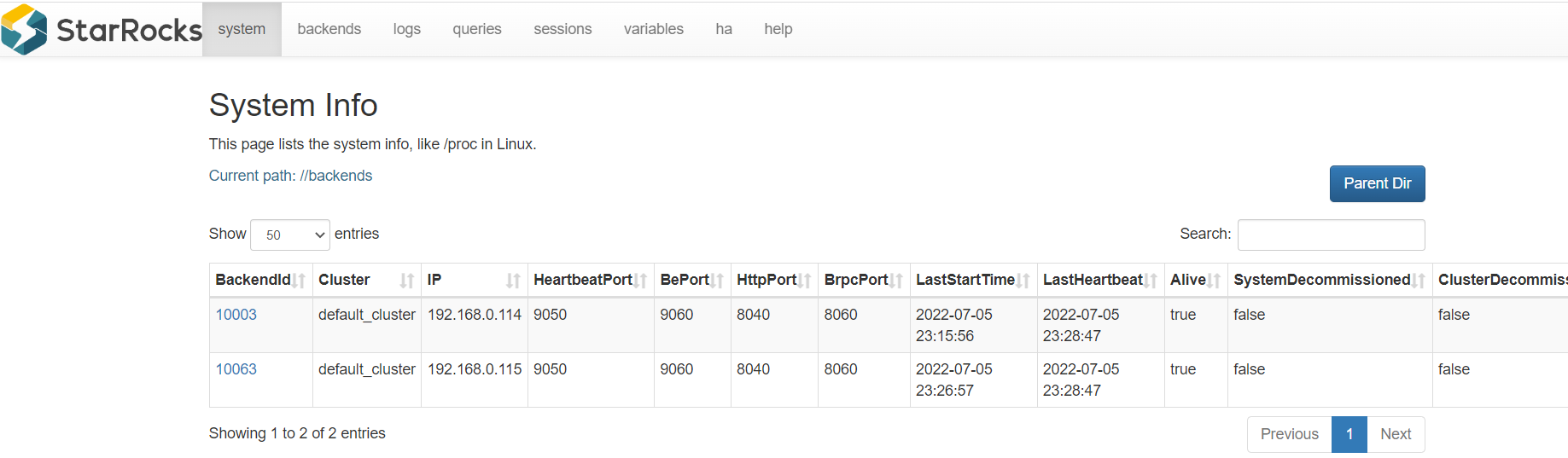Click Current path //backends text

[x=291, y=176]
